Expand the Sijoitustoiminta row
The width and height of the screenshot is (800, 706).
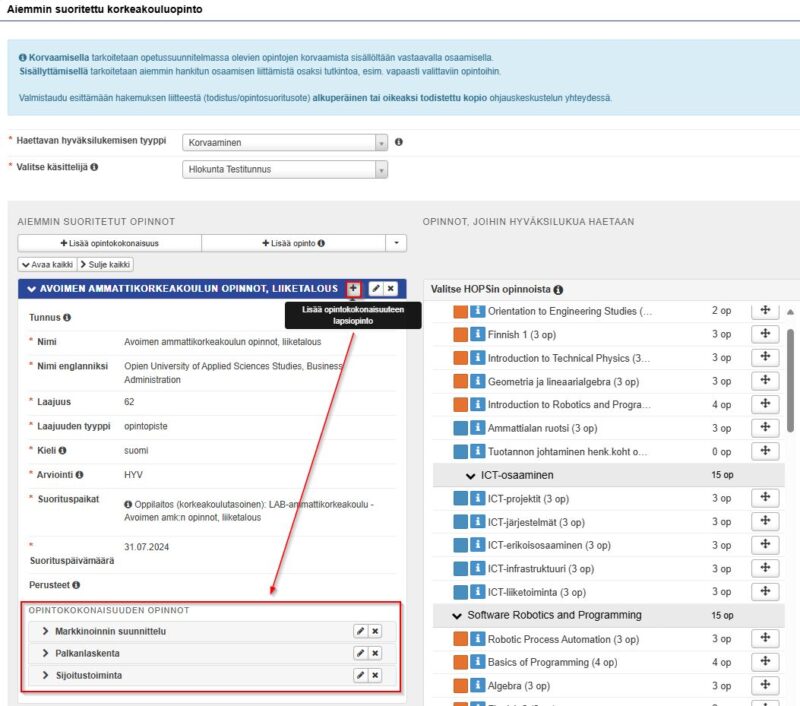coord(45,675)
